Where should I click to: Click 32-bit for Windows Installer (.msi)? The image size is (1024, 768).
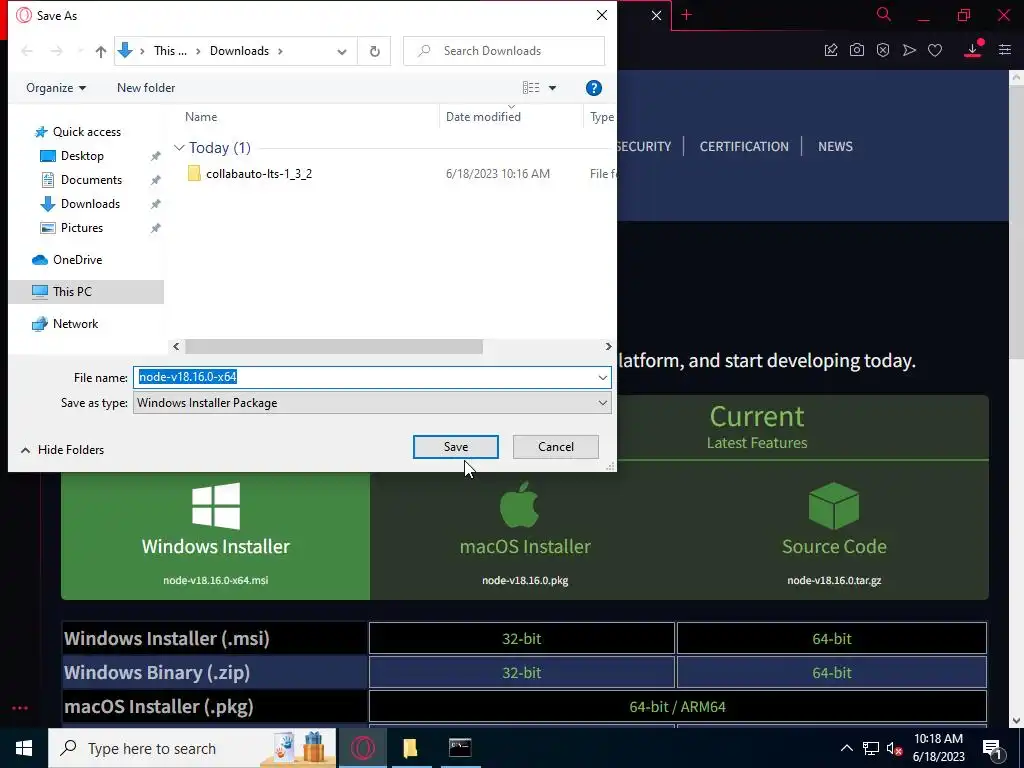pyautogui.click(x=521, y=639)
